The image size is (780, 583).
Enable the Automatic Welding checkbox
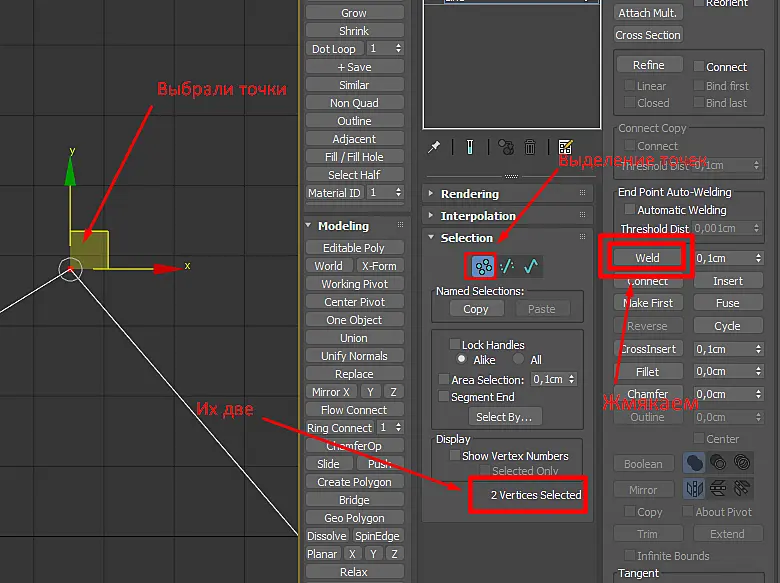click(630, 209)
